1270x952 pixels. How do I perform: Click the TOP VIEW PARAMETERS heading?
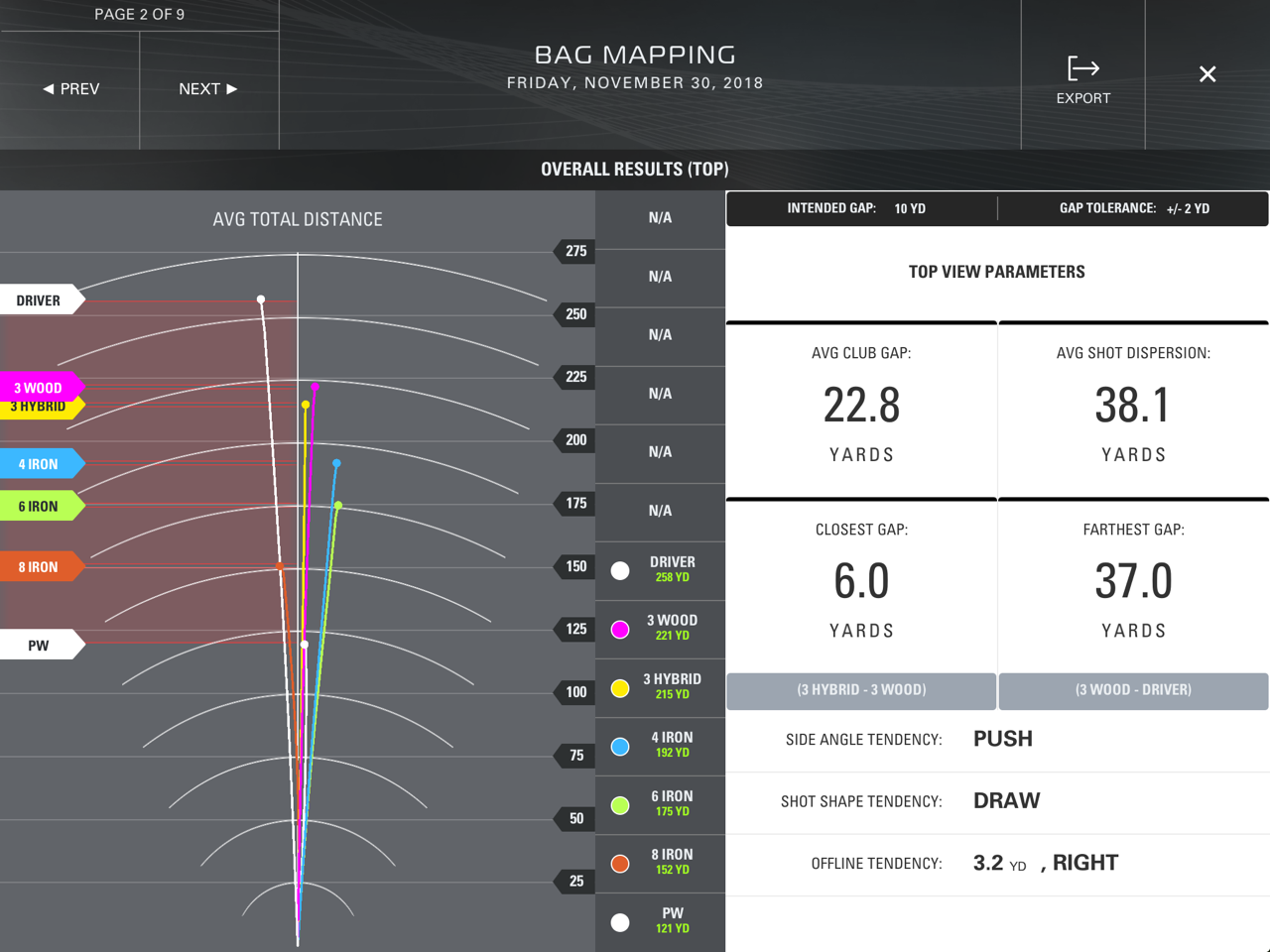(x=997, y=272)
